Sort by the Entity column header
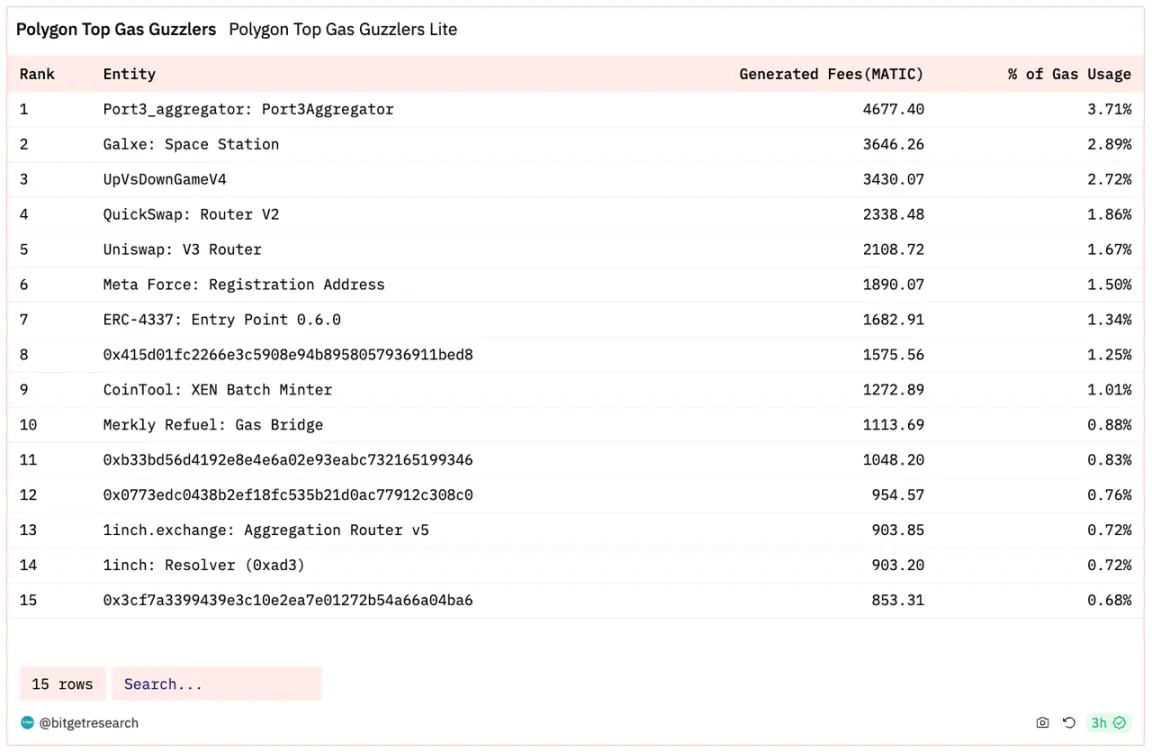Viewport: 1152px width, 752px height. point(129,74)
